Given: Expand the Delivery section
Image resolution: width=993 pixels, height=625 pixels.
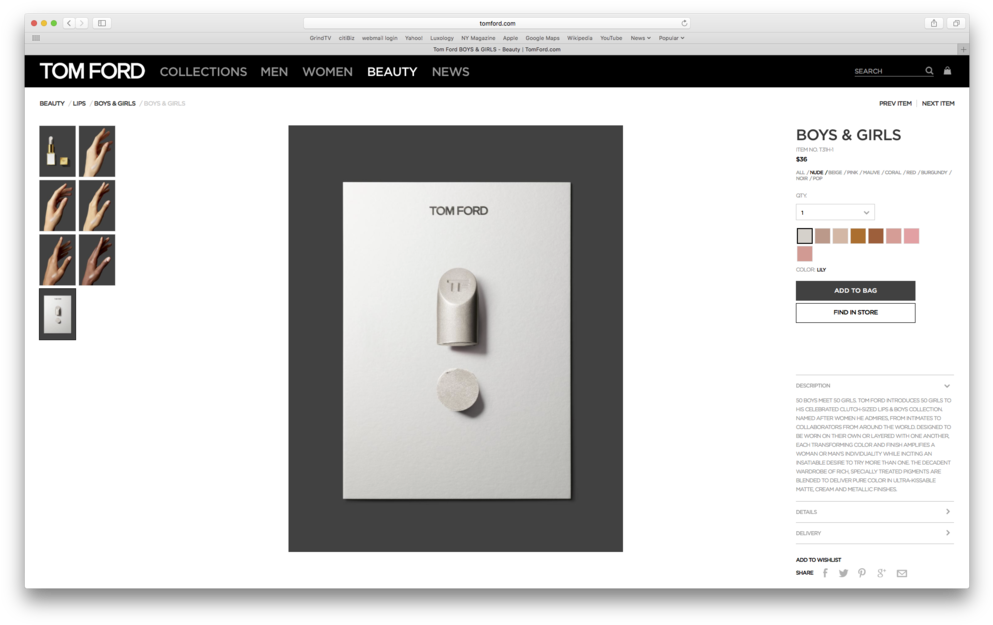Looking at the screenshot, I should click(947, 533).
